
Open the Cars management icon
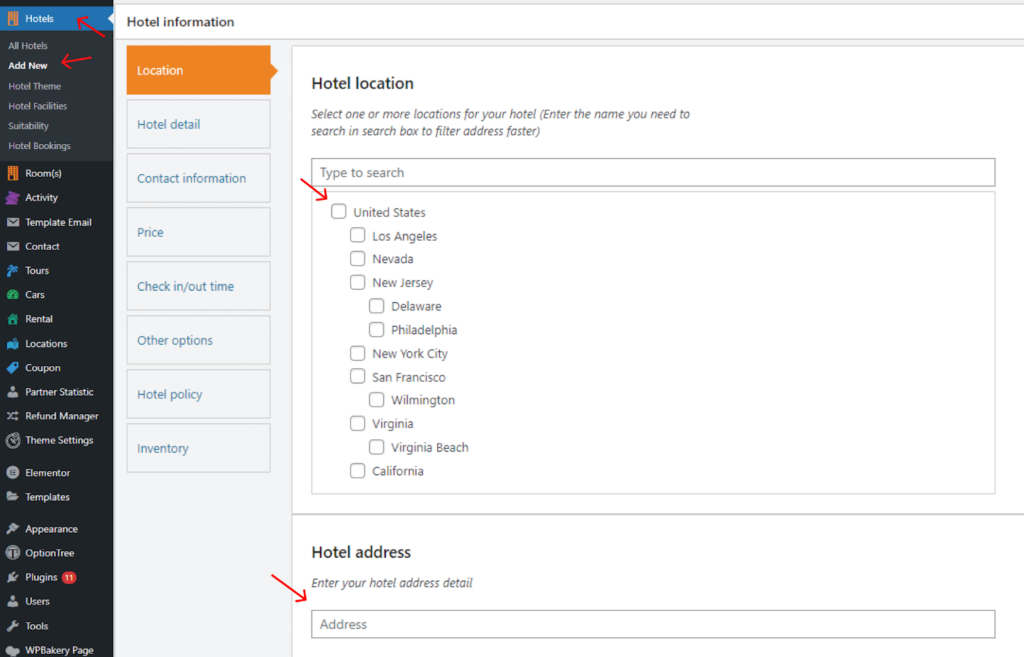point(12,294)
